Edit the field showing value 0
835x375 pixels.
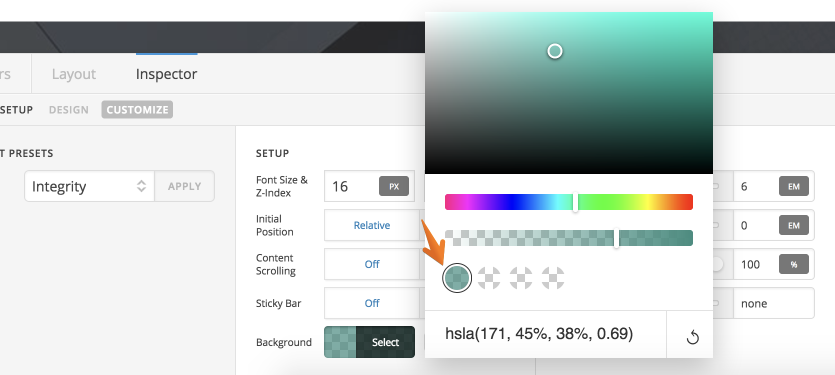click(756, 225)
